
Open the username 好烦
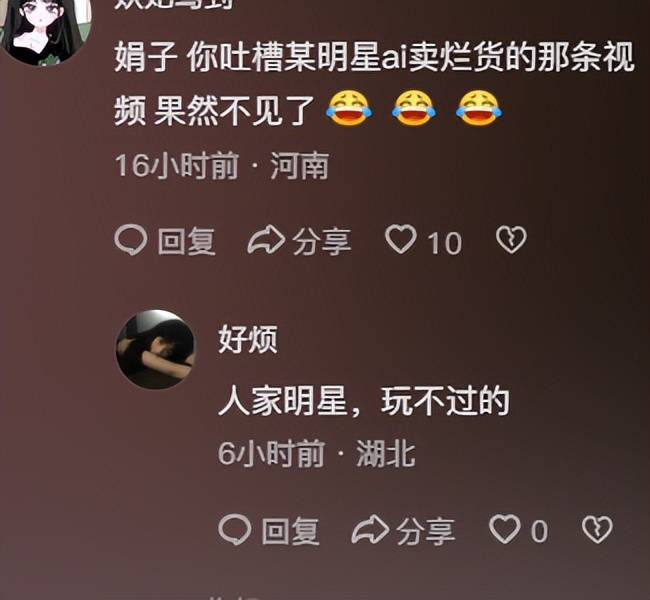(248, 339)
